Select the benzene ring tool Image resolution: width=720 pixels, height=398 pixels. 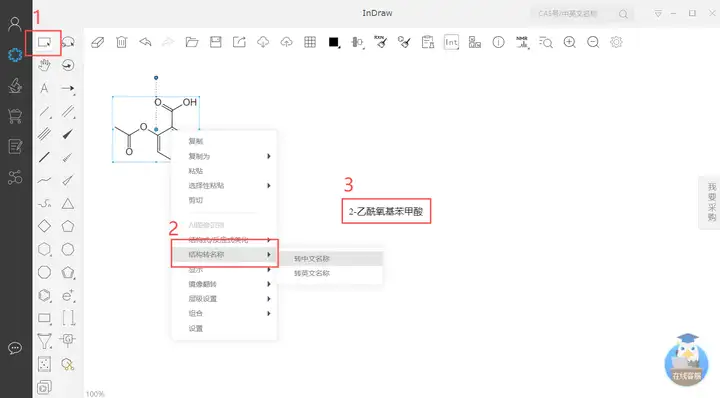pos(44,295)
